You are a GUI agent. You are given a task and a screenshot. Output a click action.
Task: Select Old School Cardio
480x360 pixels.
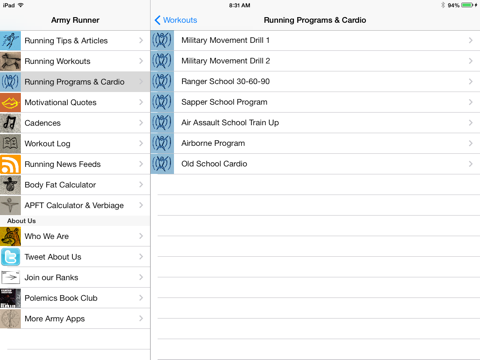click(315, 164)
